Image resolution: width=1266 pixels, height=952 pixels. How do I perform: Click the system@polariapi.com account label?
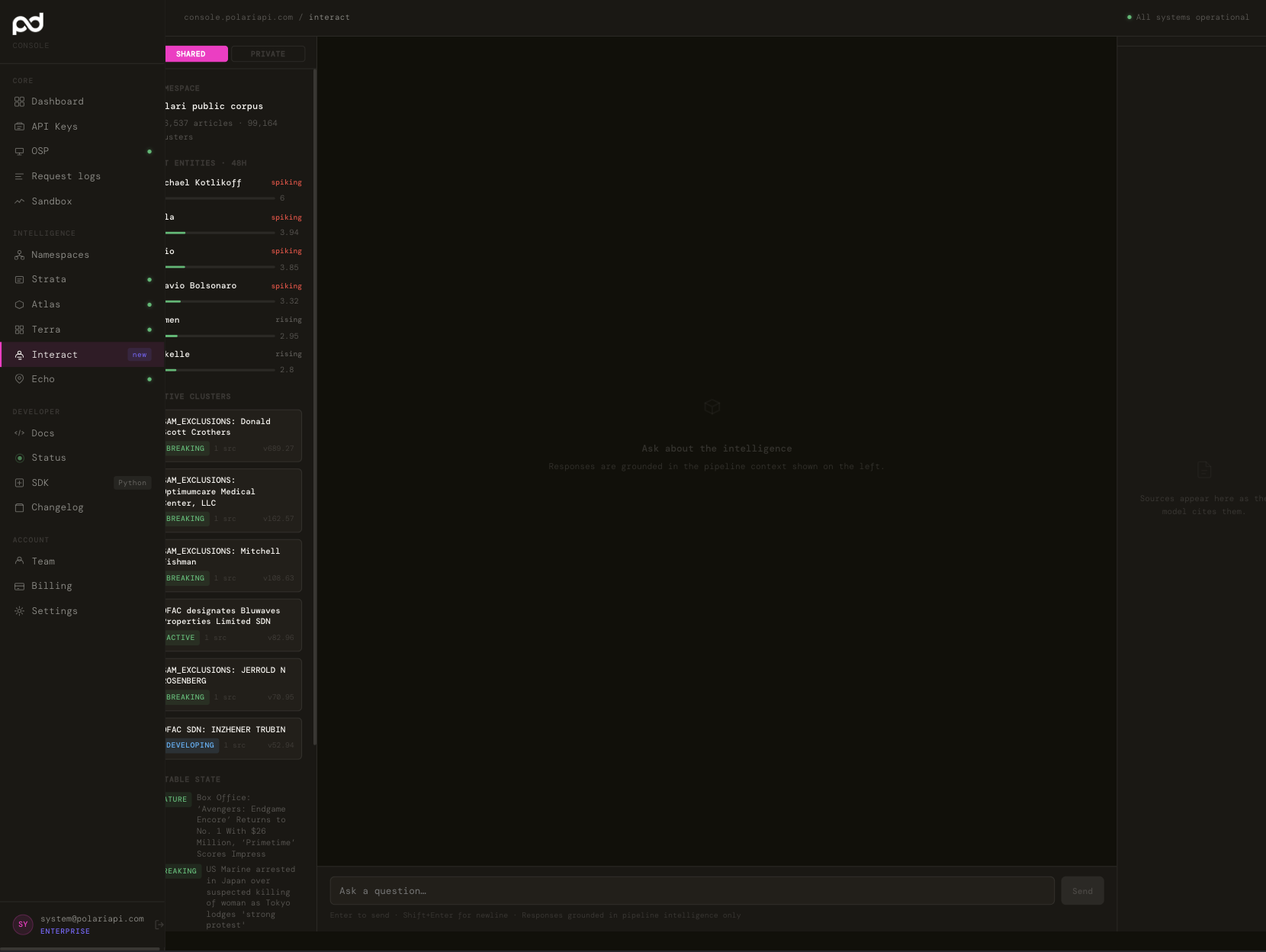(x=92, y=919)
